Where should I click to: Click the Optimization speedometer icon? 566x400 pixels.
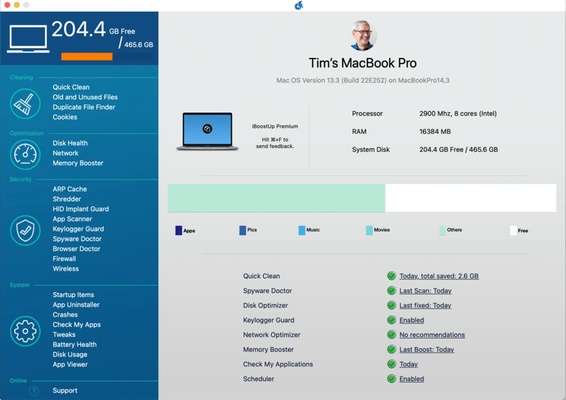[25, 155]
